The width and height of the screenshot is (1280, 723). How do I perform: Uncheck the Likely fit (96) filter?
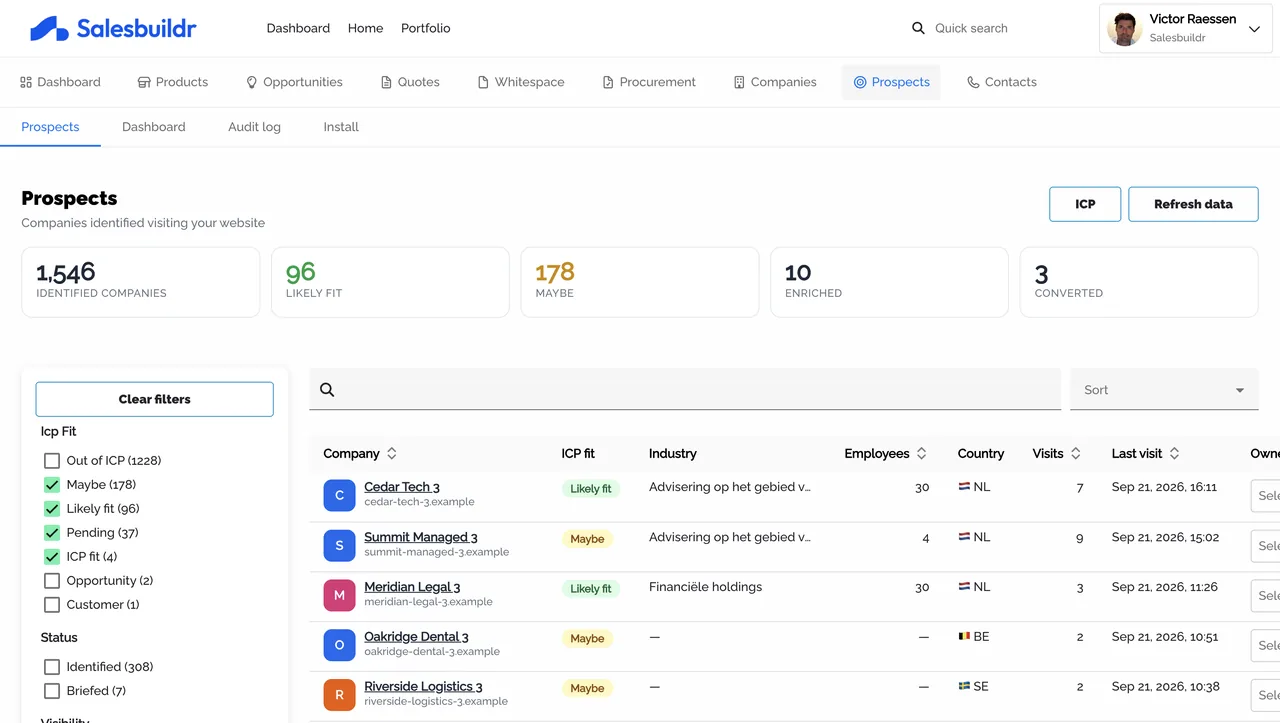pyautogui.click(x=52, y=509)
